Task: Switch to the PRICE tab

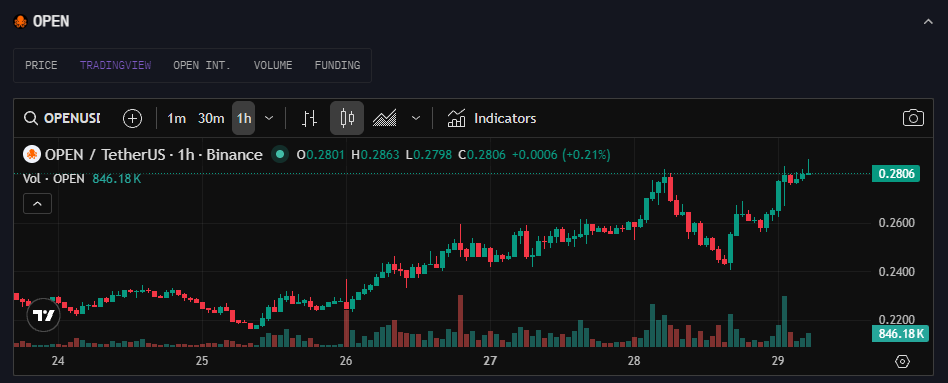Action: click(x=41, y=65)
